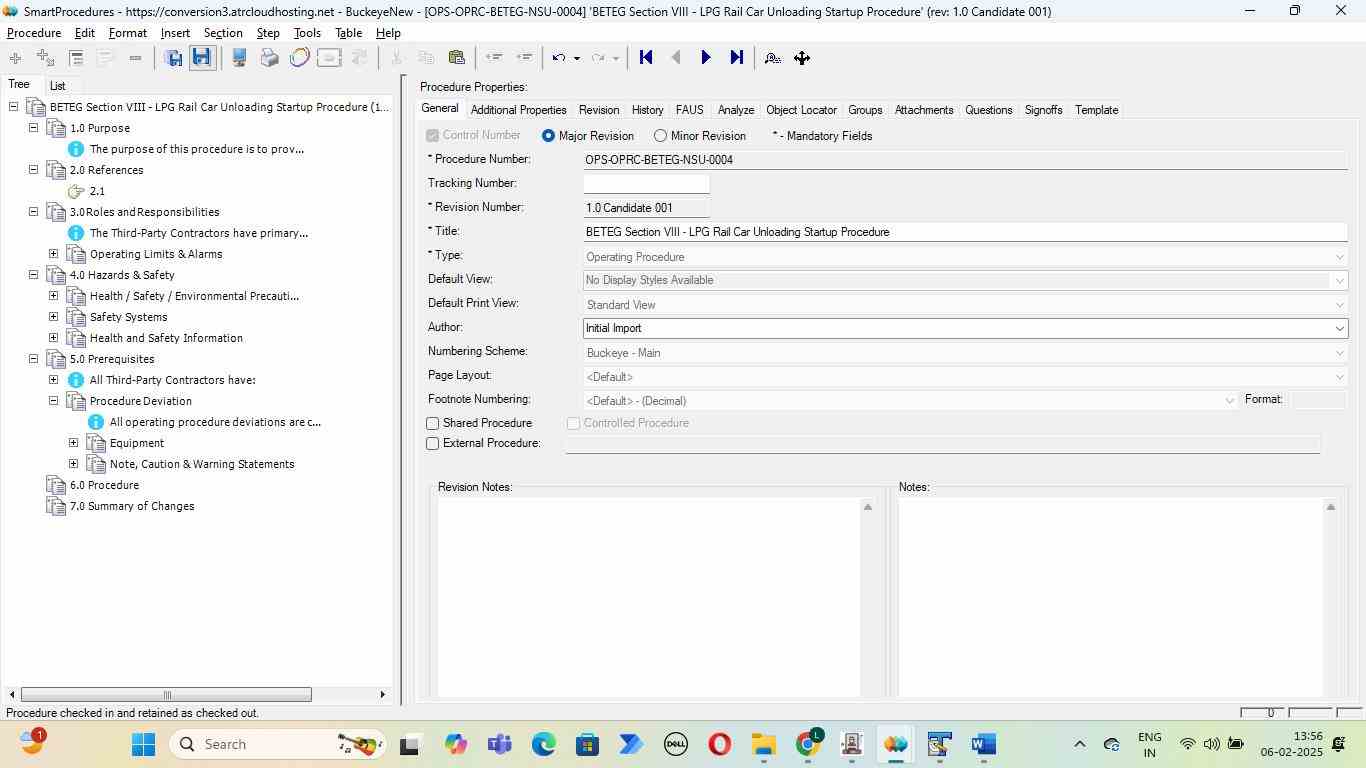The image size is (1366, 768).
Task: Go to first item using the skip-to-start arrow
Action: [646, 58]
